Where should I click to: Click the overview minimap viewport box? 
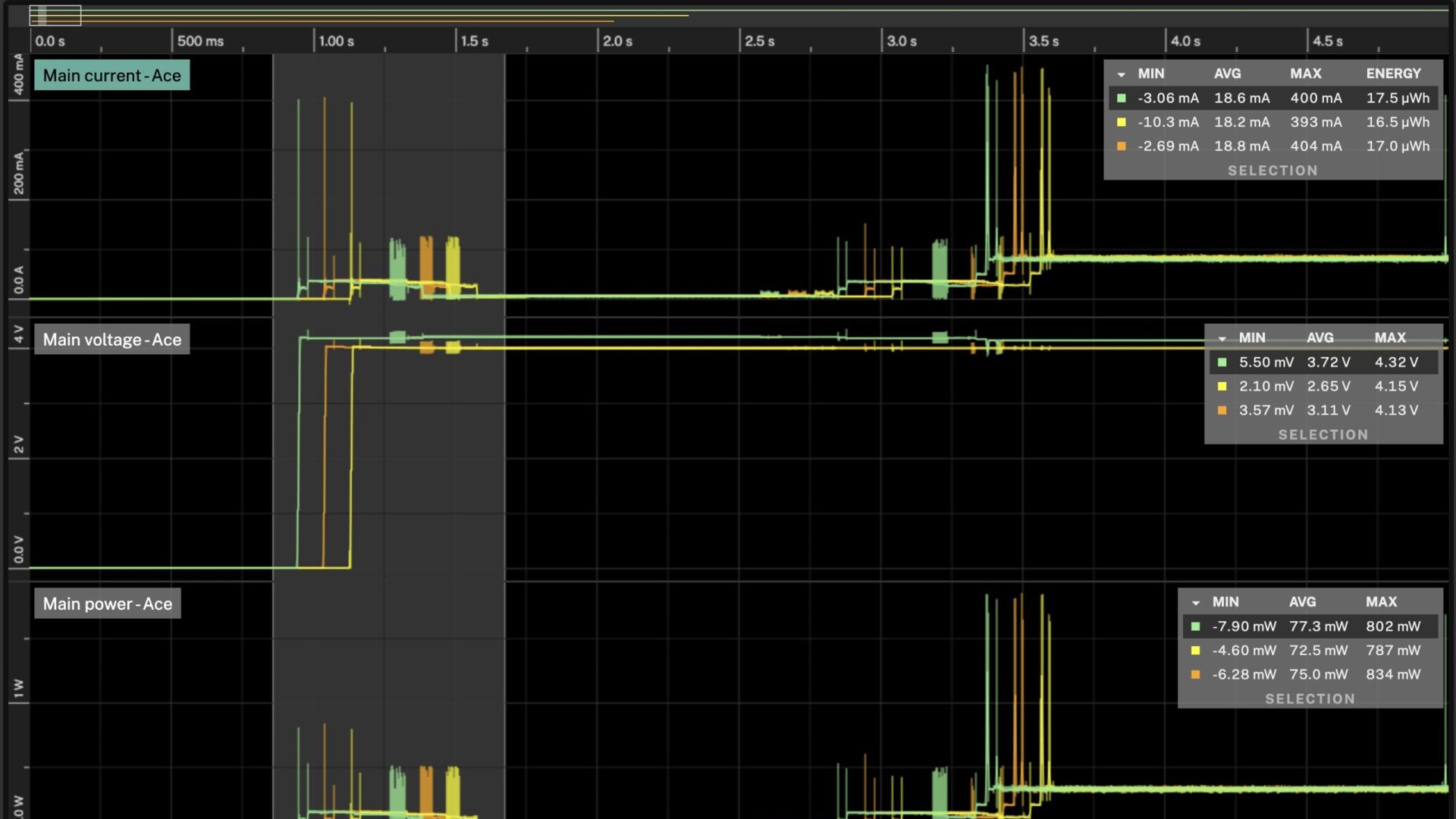click(x=55, y=15)
